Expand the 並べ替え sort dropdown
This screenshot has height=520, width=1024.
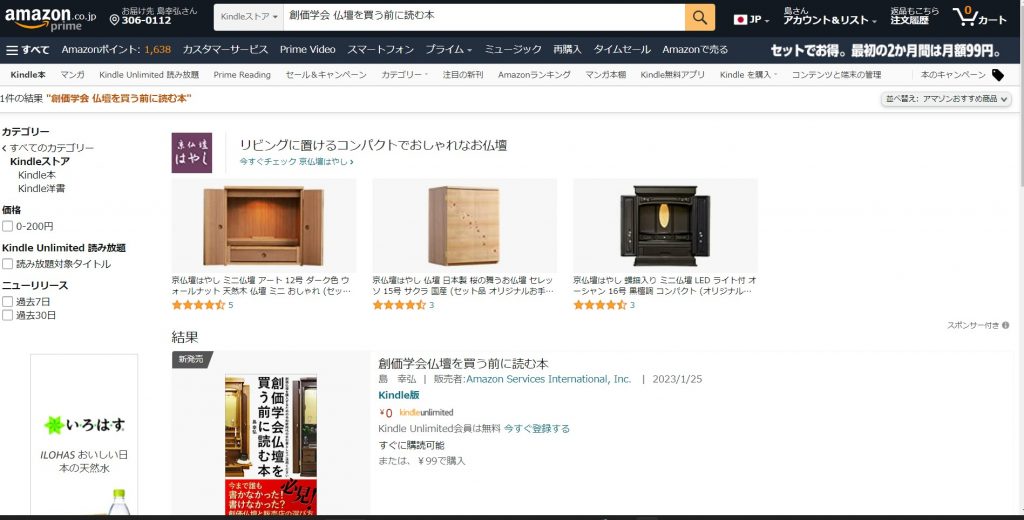pyautogui.click(x=946, y=99)
